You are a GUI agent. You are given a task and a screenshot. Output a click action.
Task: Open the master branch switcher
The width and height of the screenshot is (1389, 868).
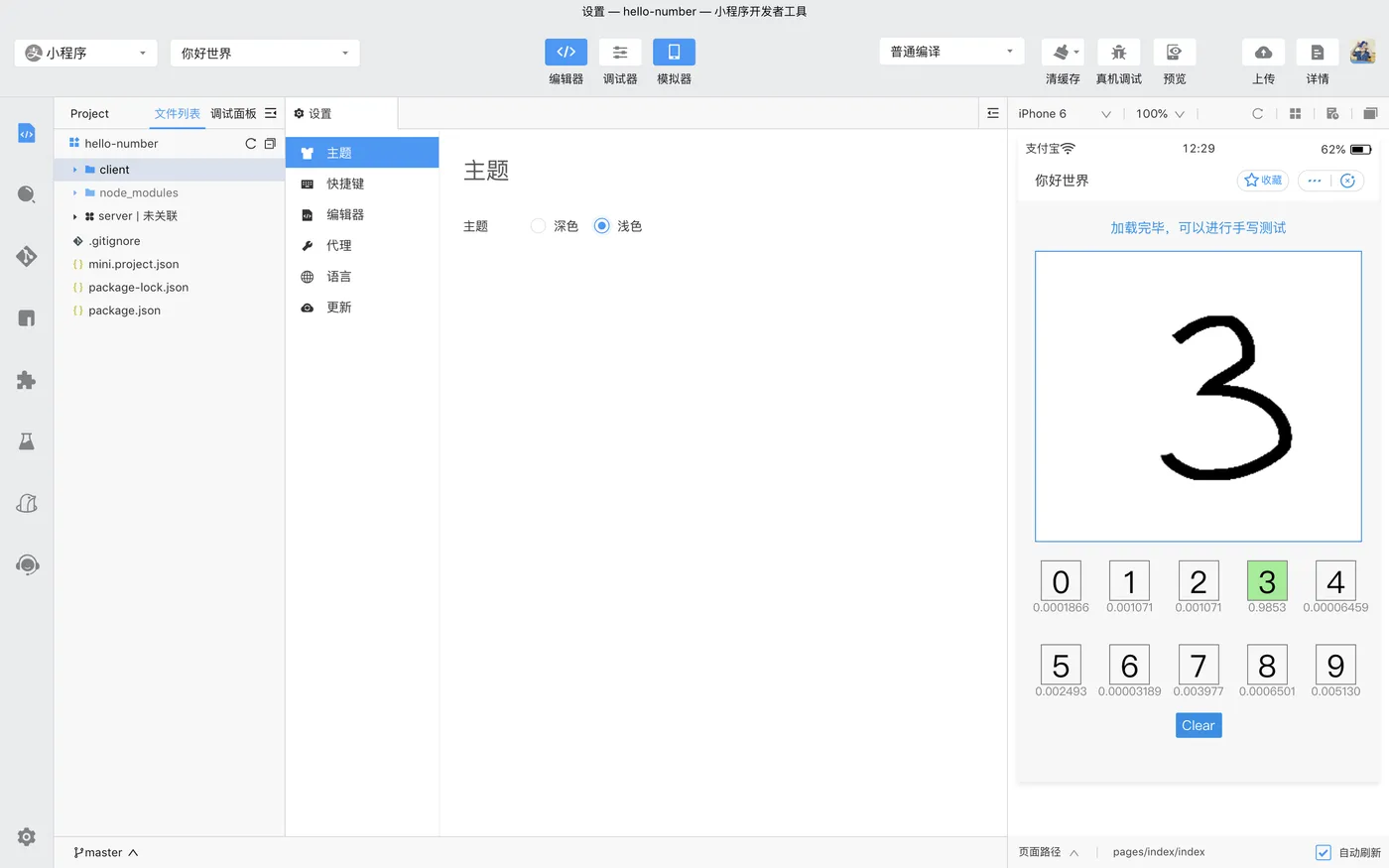(x=105, y=852)
